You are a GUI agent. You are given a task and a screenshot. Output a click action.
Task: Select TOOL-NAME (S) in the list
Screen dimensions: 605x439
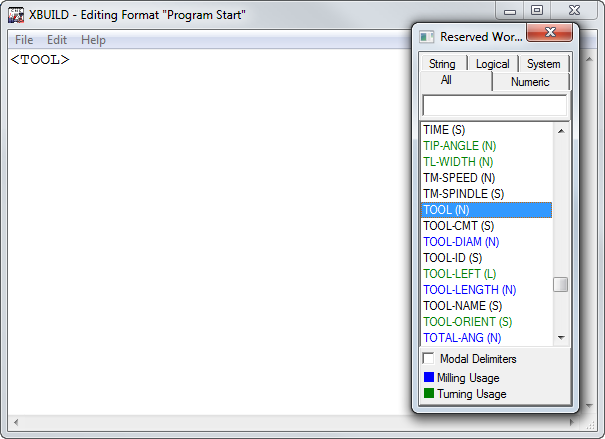(x=486, y=306)
